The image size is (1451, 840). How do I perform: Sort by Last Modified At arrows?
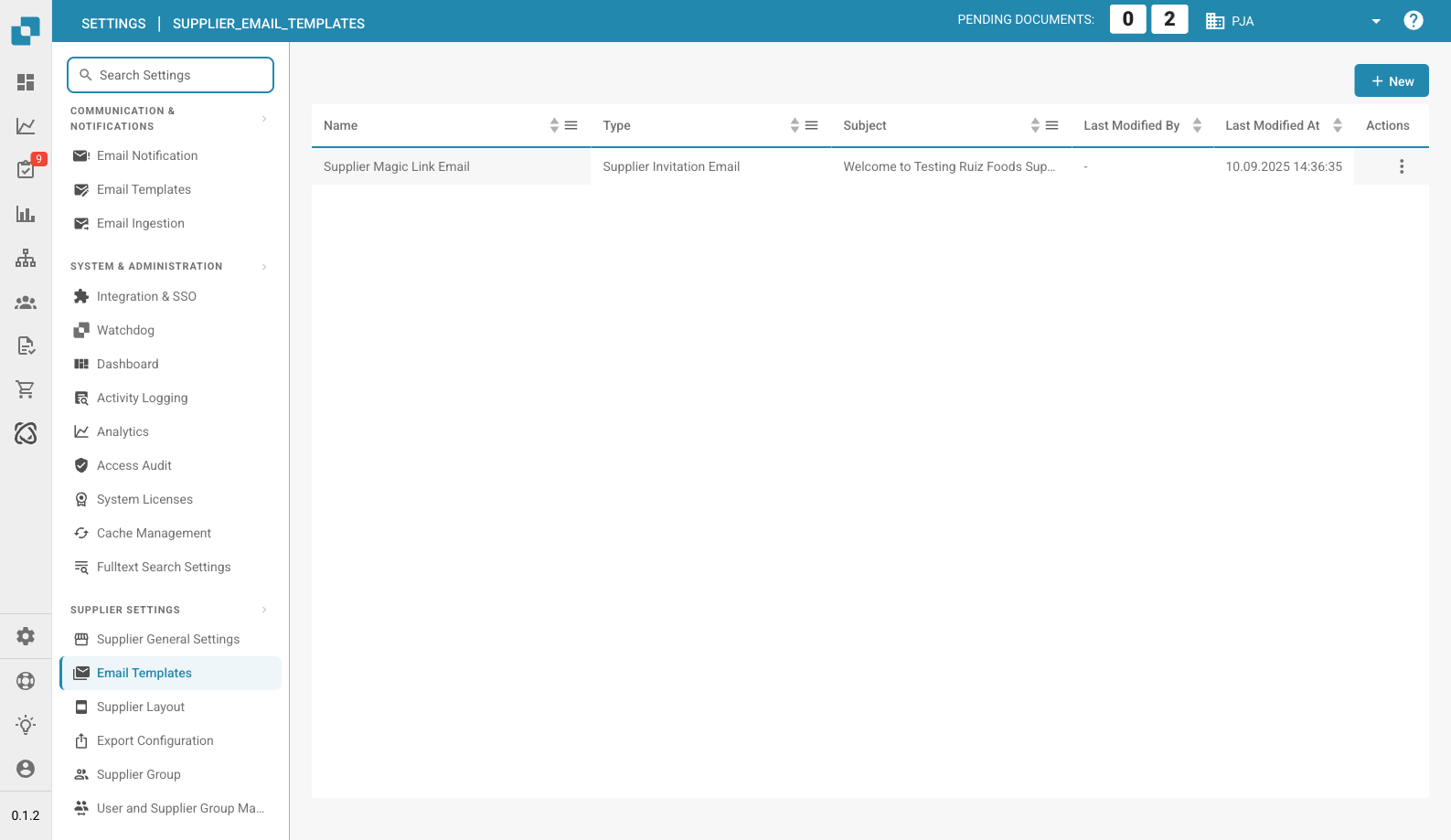tap(1338, 125)
